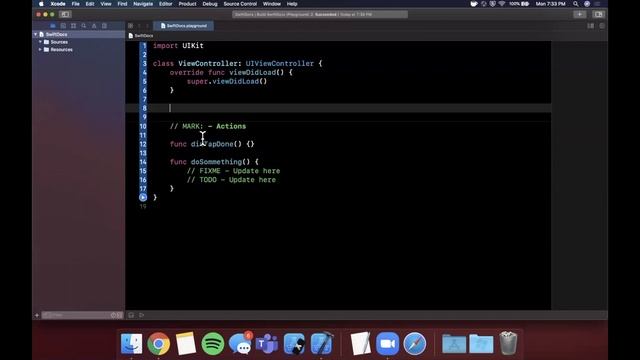Click the Spotlight search icon in menu bar
The width and height of the screenshot is (640, 360).
[x=576, y=4]
